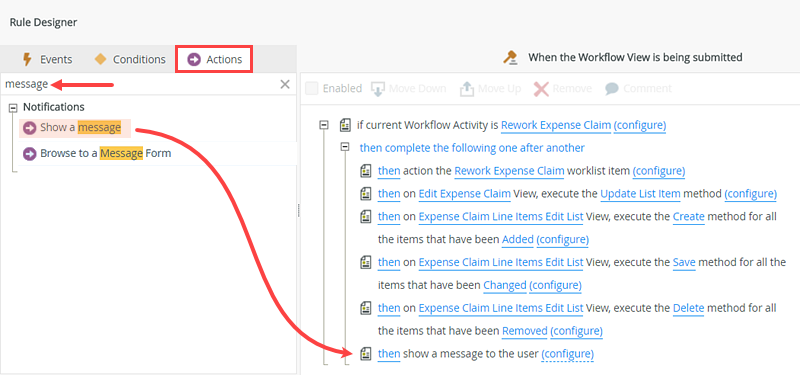Viewport: 800px width, 375px height.
Task: Open Expense Claim Line Items Edit List in Delete row
Action: pos(501,308)
